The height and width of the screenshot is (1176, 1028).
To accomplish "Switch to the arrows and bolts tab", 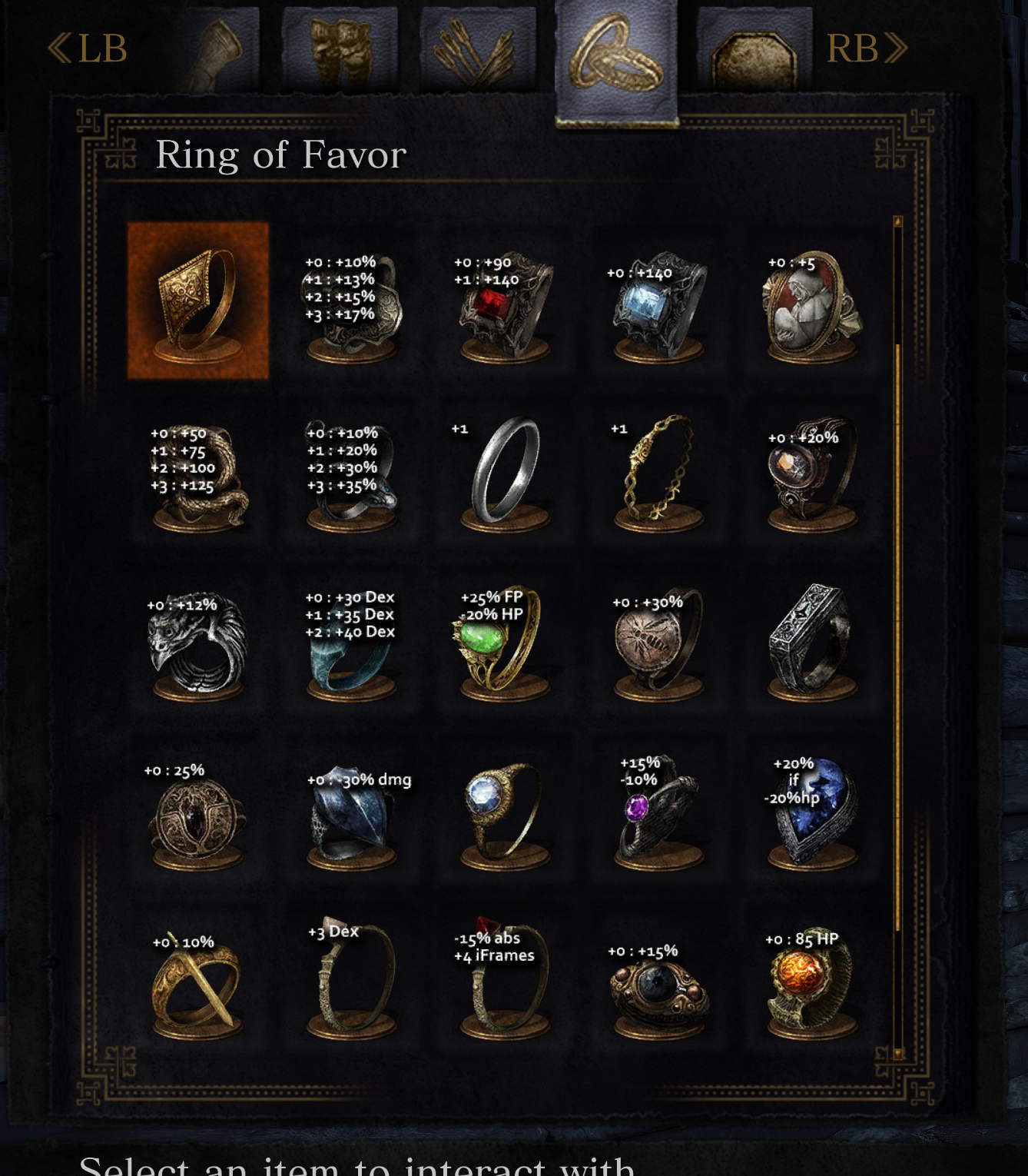I will click(477, 49).
